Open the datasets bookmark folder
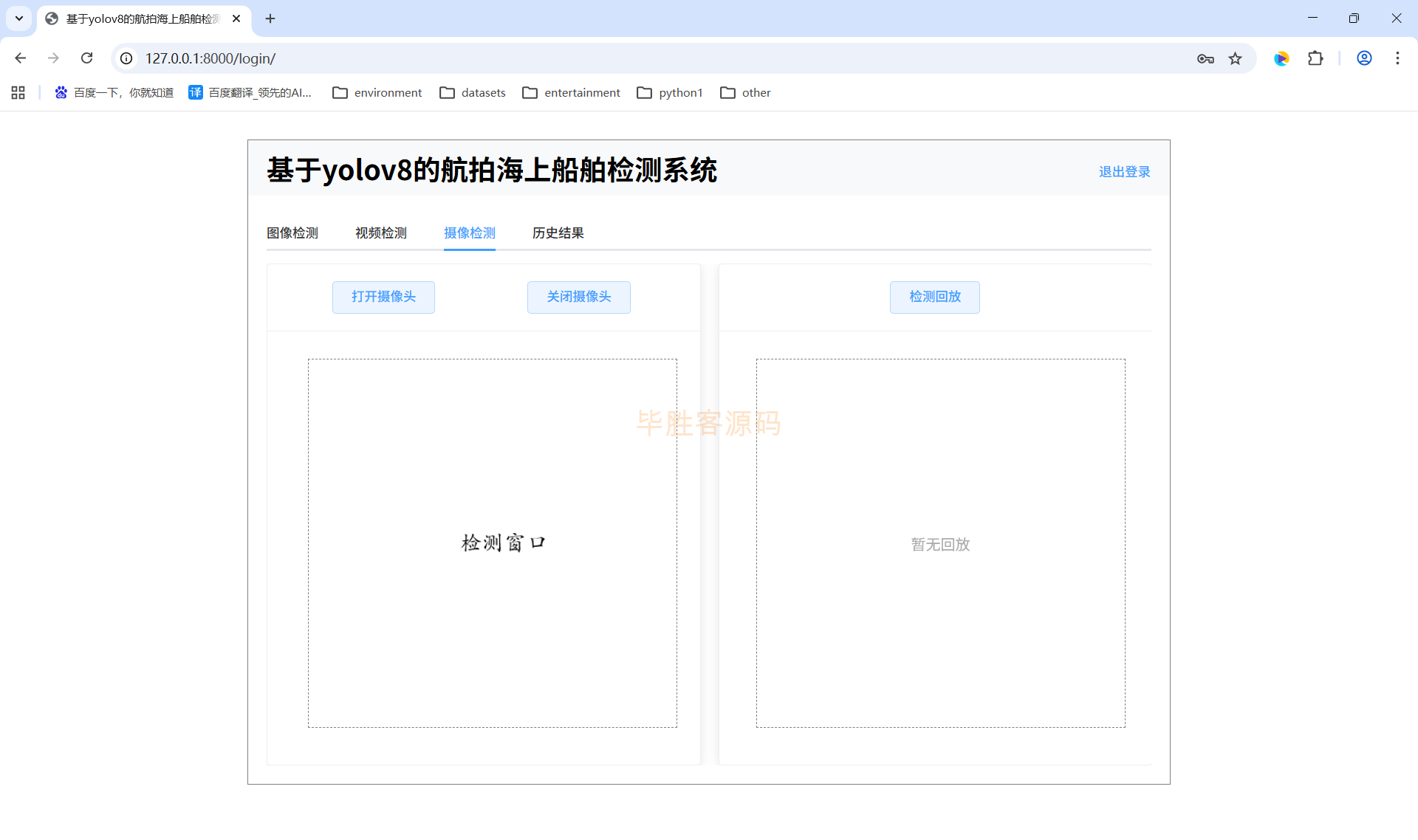 473,92
